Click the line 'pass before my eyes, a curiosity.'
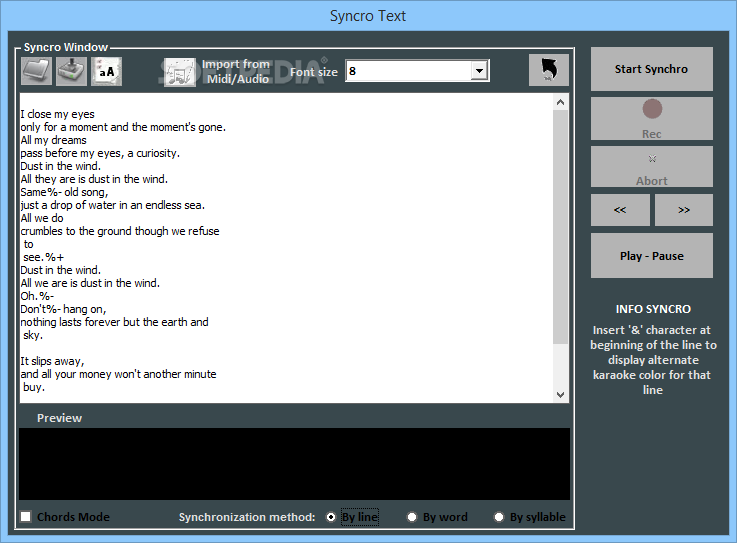The height and width of the screenshot is (543, 737). click(x=100, y=153)
